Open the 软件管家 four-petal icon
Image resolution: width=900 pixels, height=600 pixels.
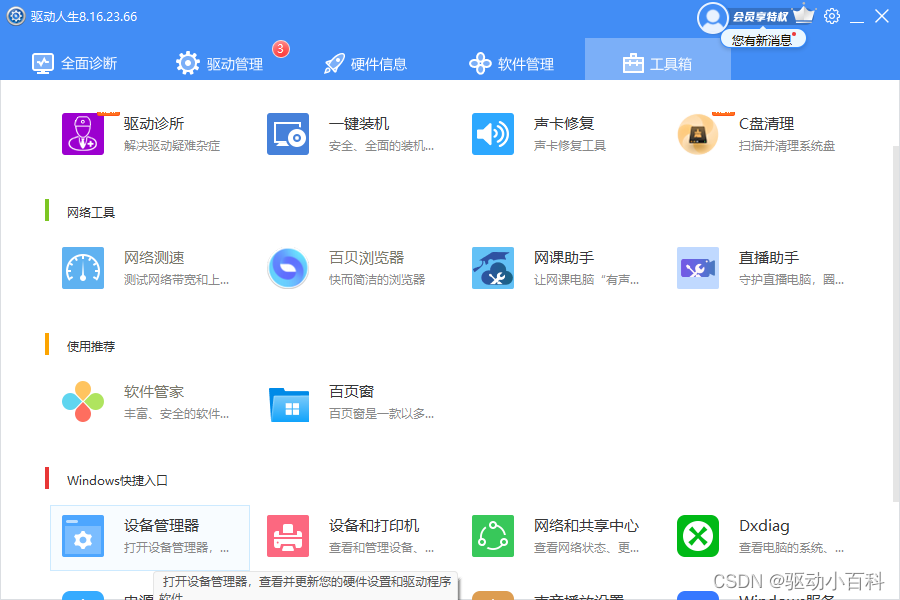[83, 401]
